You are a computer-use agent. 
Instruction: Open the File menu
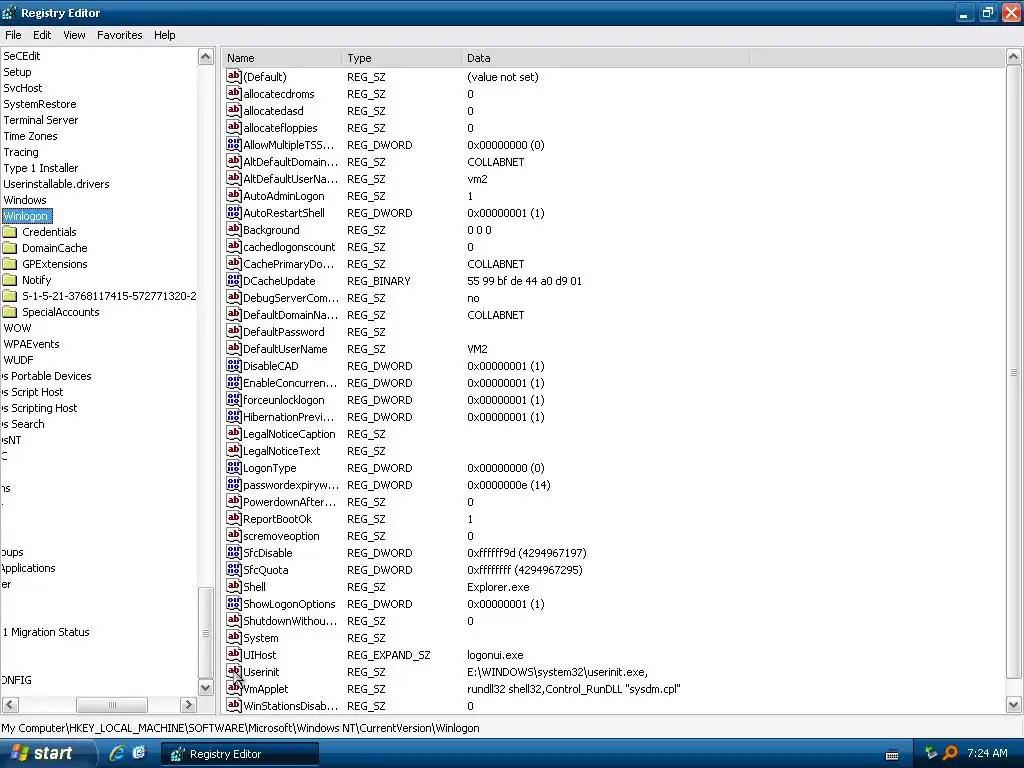click(x=13, y=35)
